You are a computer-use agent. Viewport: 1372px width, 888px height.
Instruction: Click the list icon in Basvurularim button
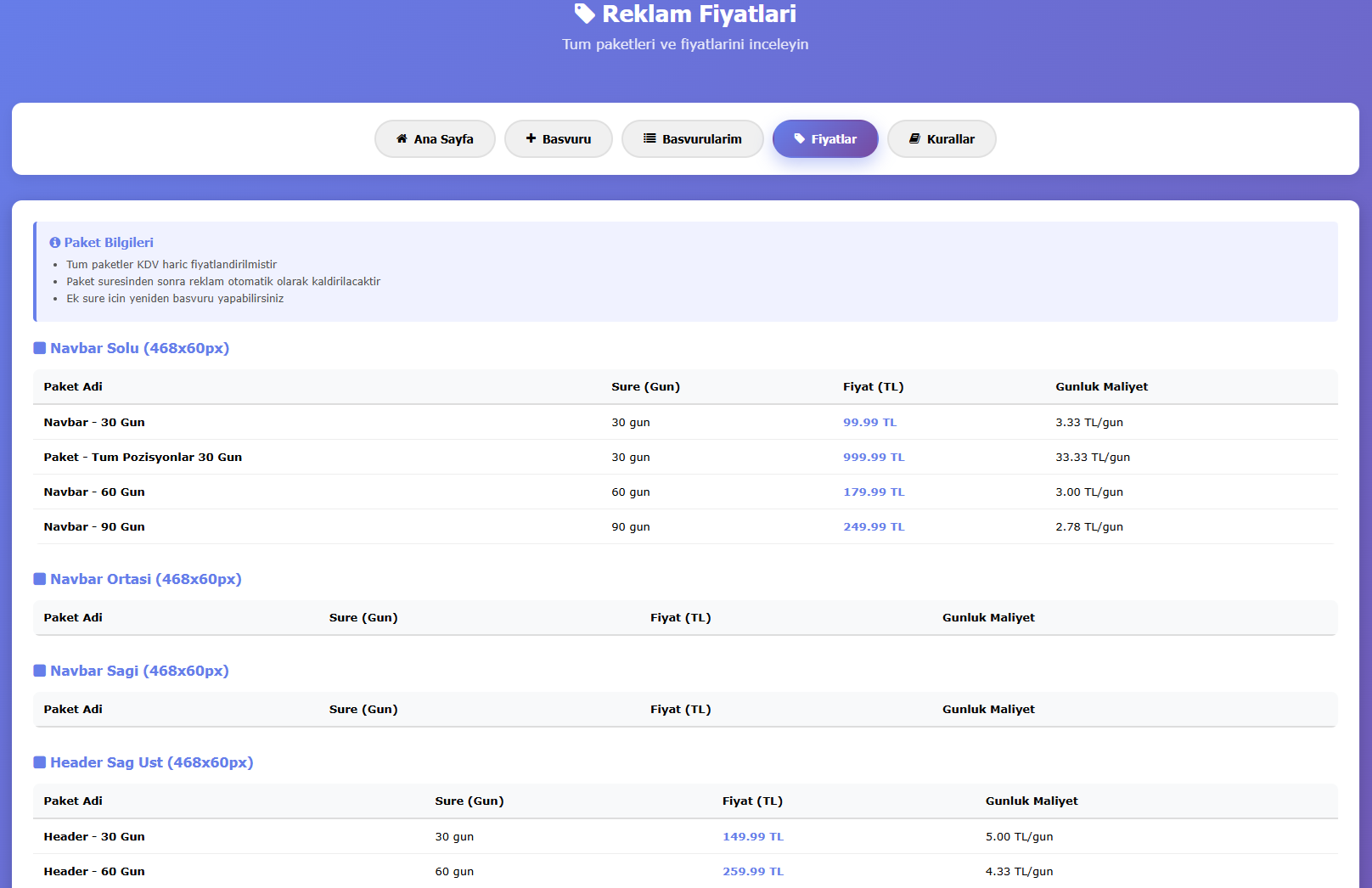coord(649,138)
